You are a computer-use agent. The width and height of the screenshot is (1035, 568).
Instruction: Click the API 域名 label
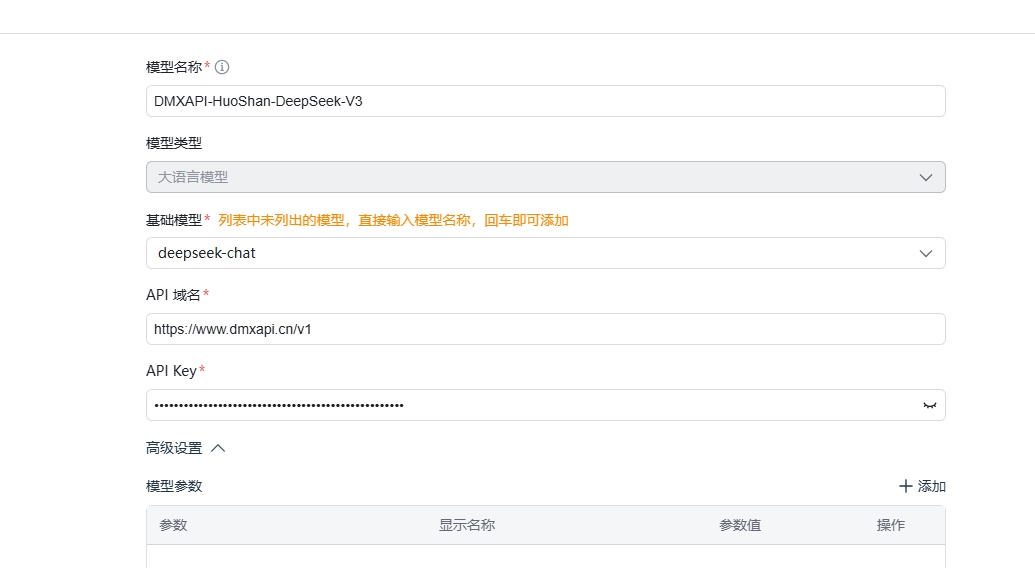coord(173,295)
